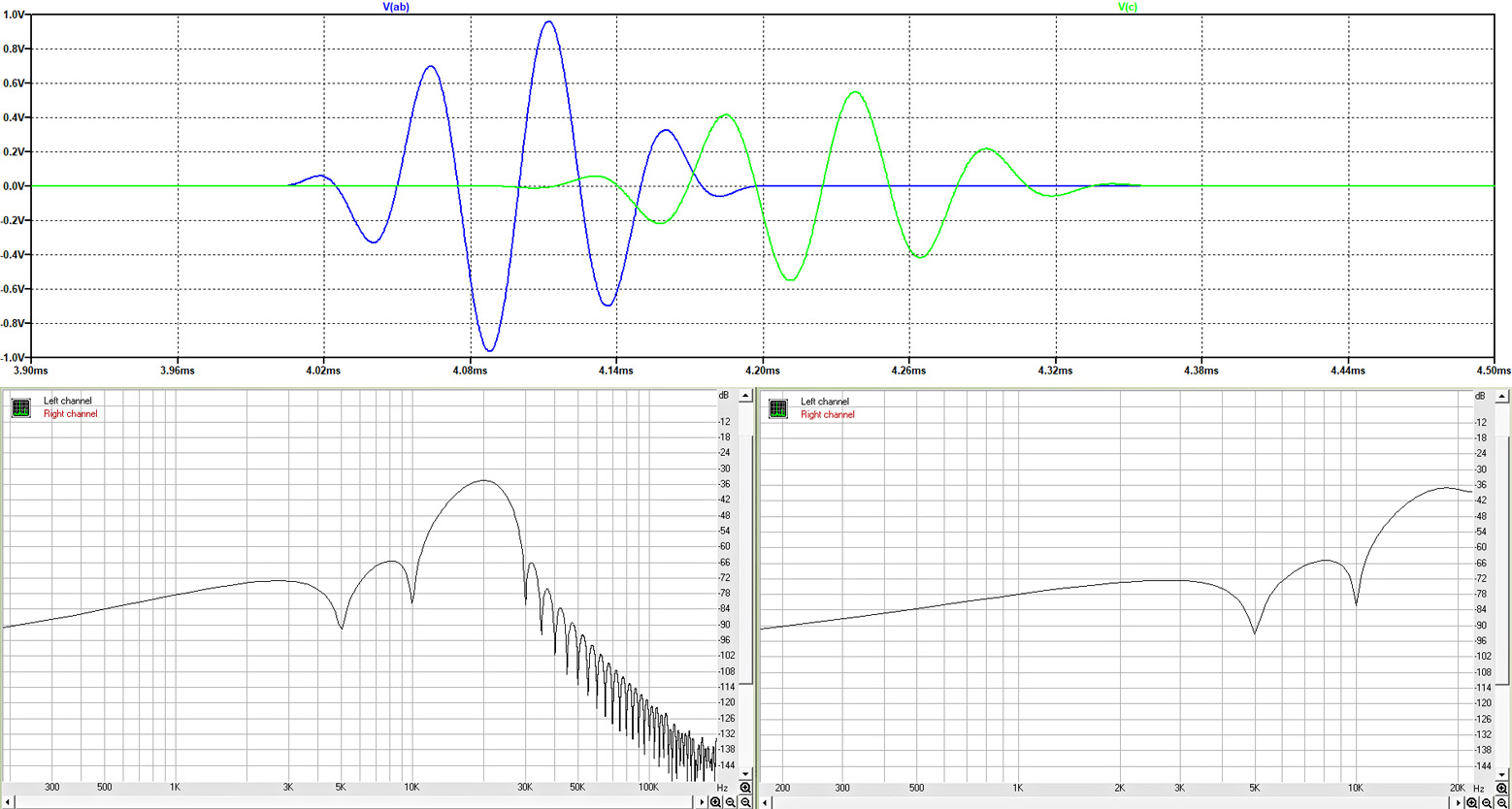Viewport: 1512px width, 809px height.
Task: Click dB scroll-up arrow in left spectrum panel
Action: tap(745, 396)
